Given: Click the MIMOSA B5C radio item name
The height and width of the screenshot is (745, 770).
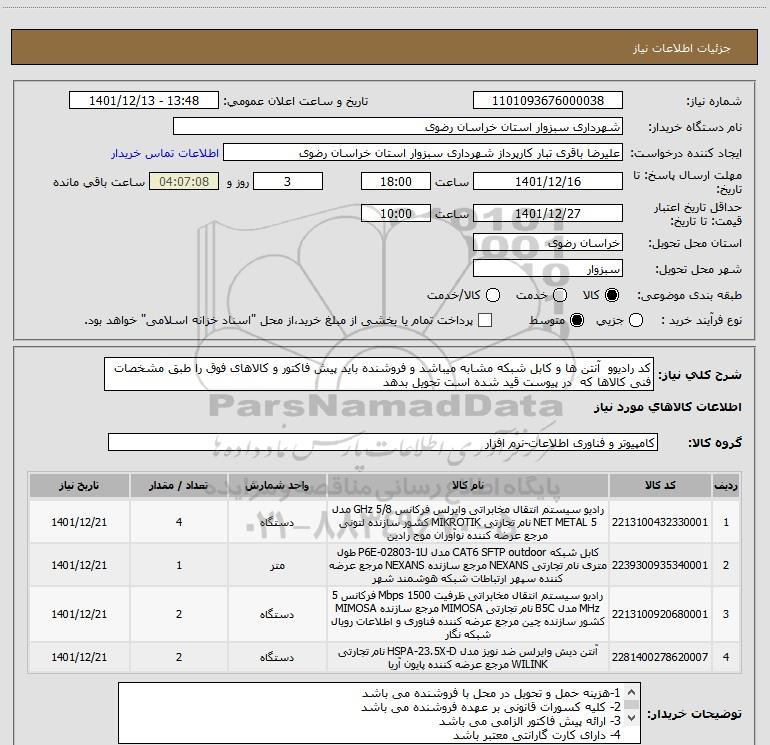Looking at the screenshot, I should tap(468, 614).
